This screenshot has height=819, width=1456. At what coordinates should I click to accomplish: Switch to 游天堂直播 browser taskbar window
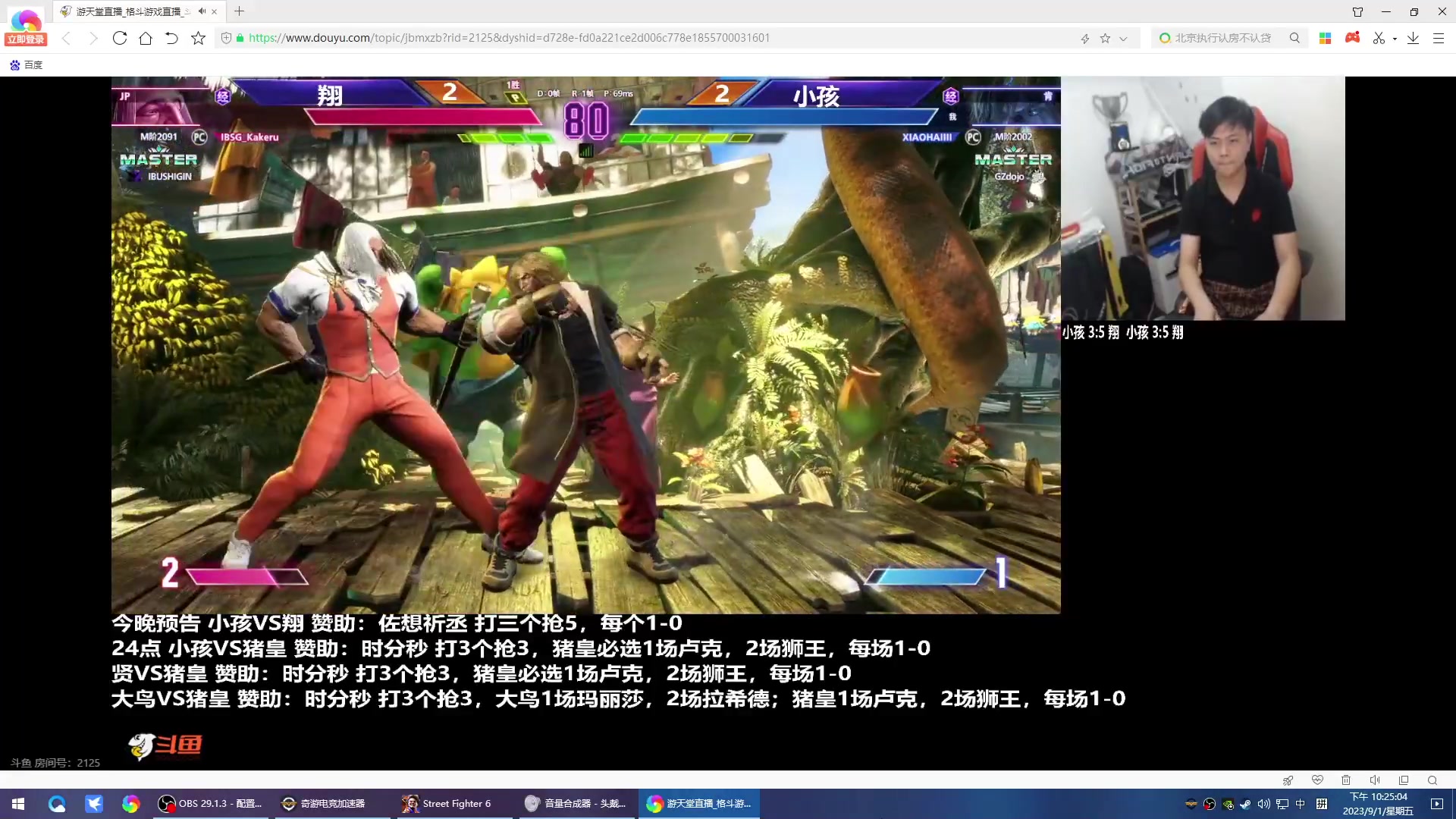700,804
